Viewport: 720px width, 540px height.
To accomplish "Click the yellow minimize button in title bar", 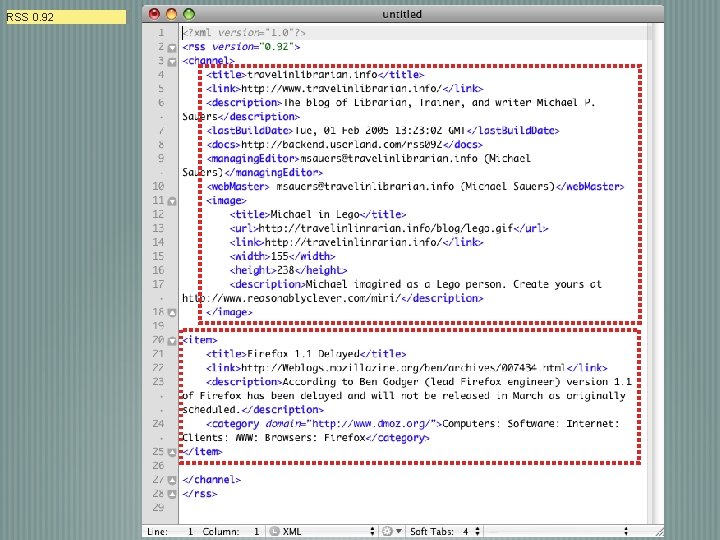I will [x=170, y=14].
